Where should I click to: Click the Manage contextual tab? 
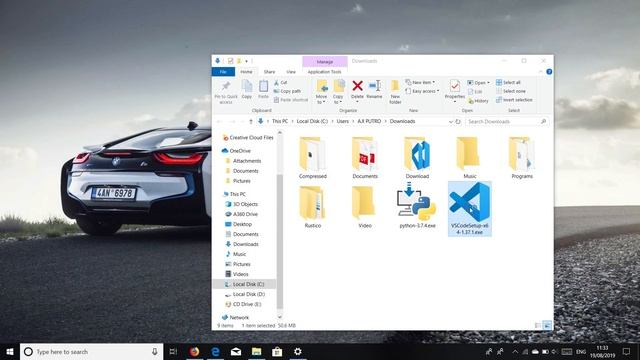(x=325, y=62)
